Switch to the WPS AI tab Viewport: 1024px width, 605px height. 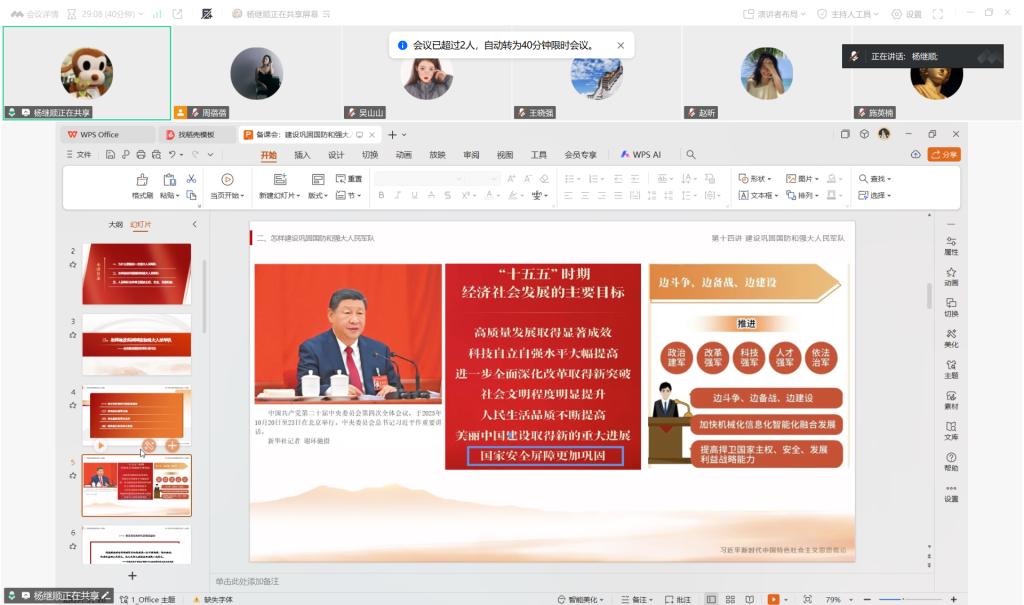(x=641, y=155)
